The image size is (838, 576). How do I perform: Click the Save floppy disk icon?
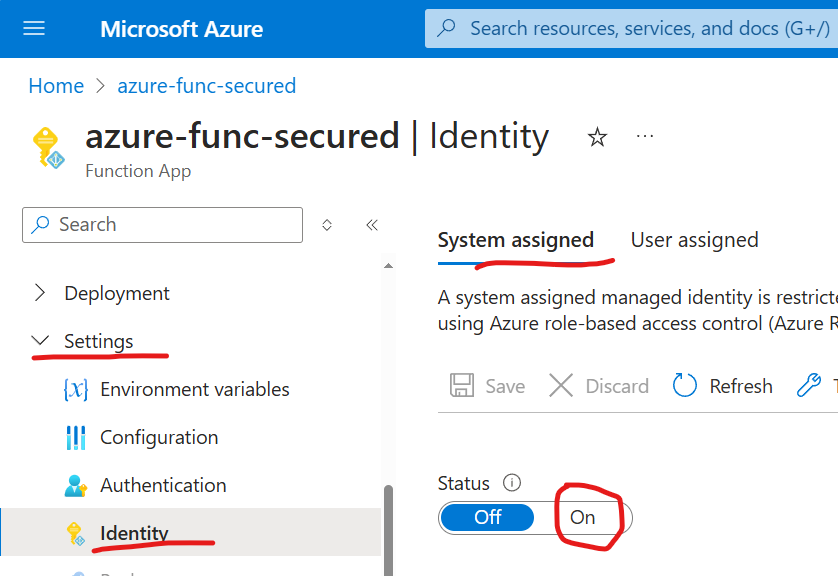(x=462, y=385)
